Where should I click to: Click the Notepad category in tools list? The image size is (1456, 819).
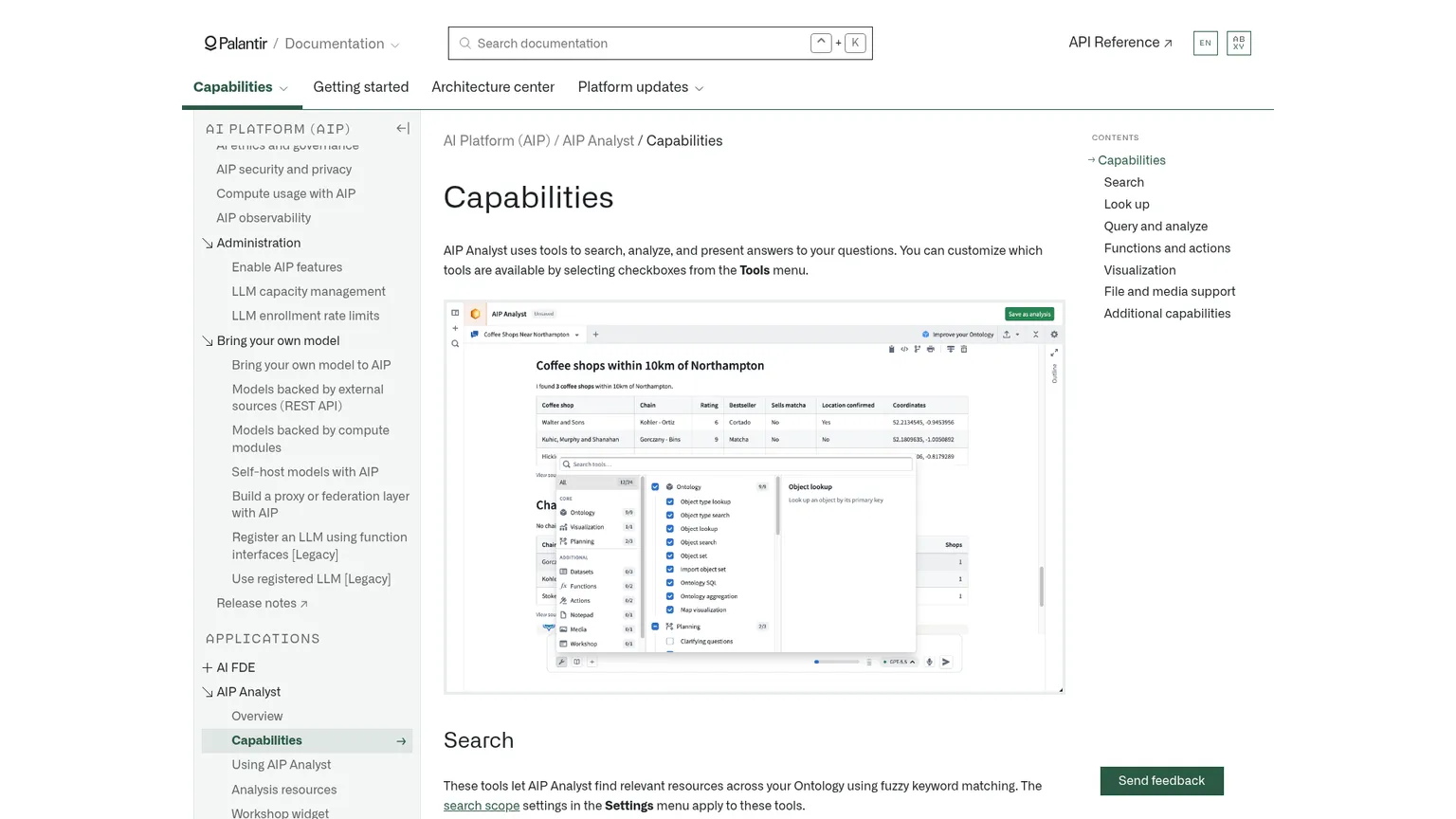[597, 615]
